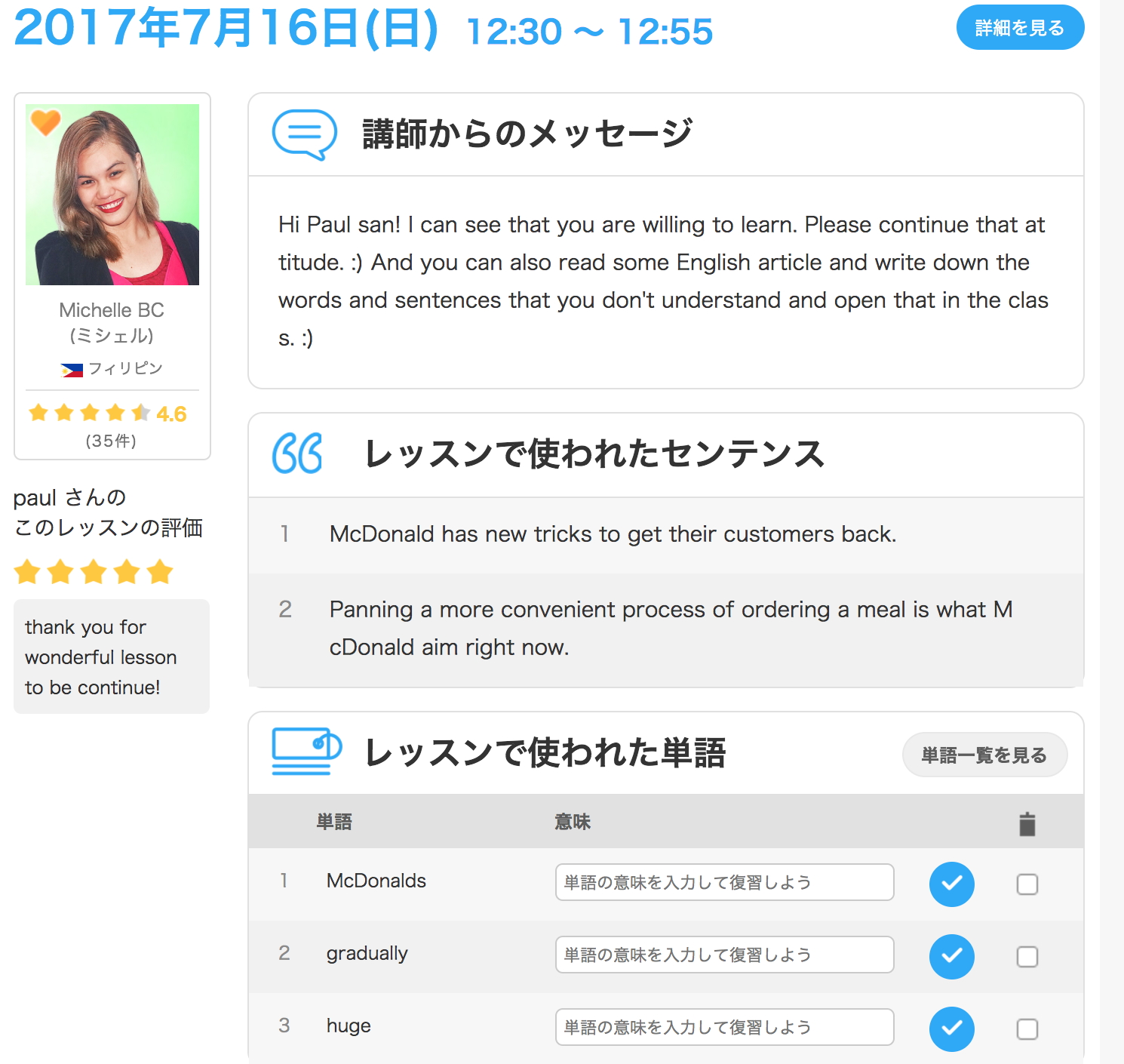The height and width of the screenshot is (1064, 1124).
Task: Click the blue quotation marks icon
Action: 297,454
